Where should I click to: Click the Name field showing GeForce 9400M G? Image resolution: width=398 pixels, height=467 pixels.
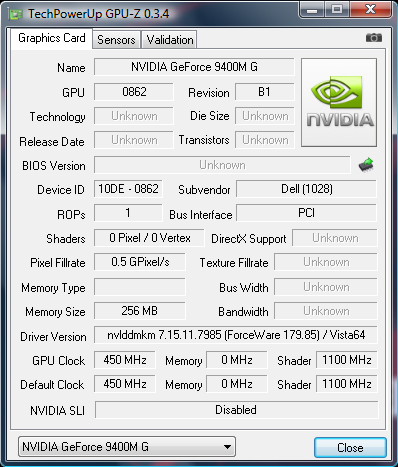pyautogui.click(x=194, y=67)
